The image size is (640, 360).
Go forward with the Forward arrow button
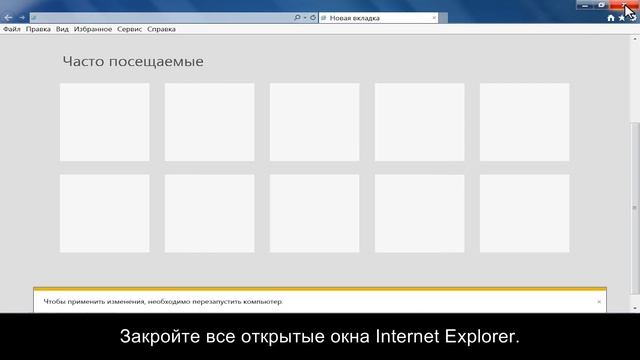point(22,18)
